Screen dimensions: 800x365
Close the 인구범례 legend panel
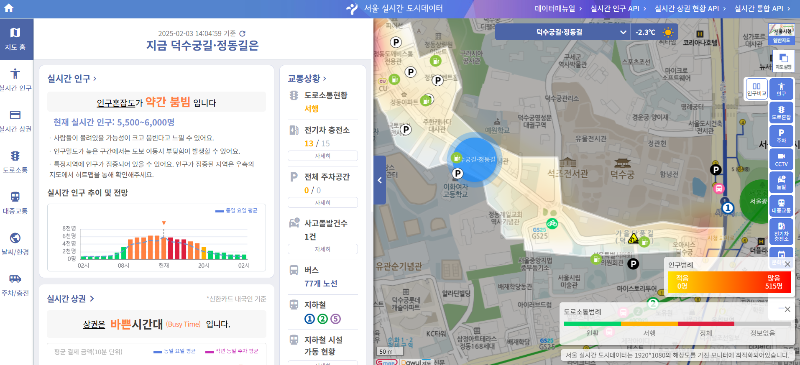tap(787, 264)
